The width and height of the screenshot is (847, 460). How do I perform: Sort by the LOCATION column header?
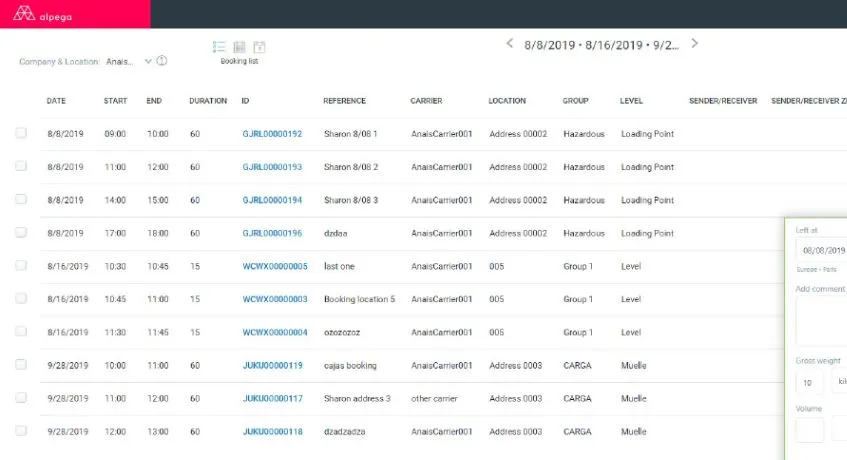tap(507, 101)
